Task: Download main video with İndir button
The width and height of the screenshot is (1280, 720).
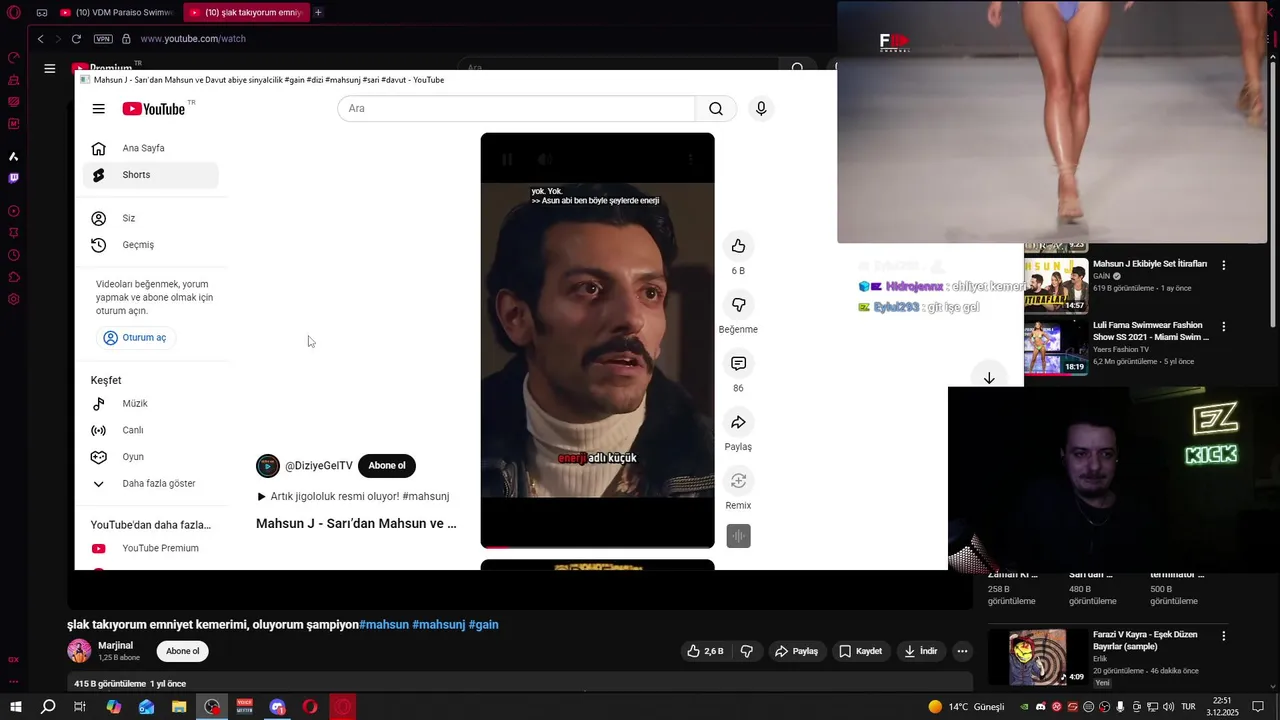Action: (x=921, y=651)
